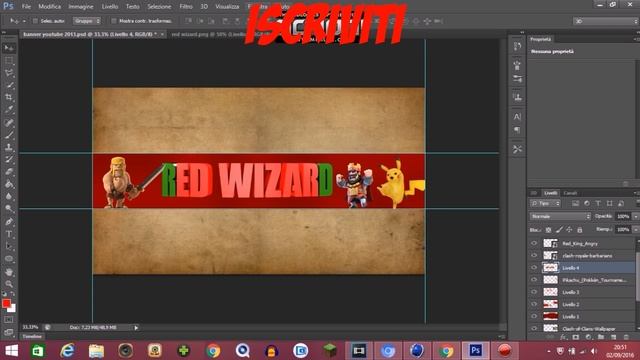Hide the Red_King_Angry layer
The width and height of the screenshot is (640, 360).
[x=534, y=243]
